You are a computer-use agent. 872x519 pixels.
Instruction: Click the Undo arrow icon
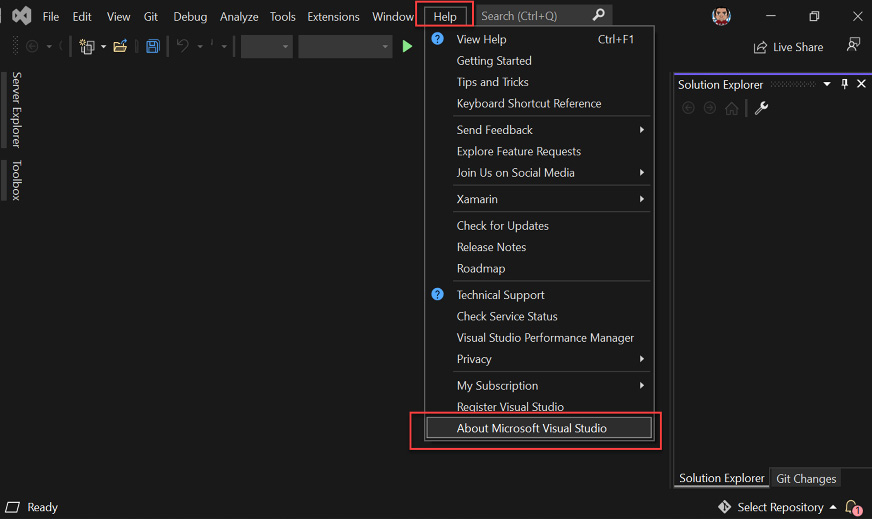tap(182, 46)
